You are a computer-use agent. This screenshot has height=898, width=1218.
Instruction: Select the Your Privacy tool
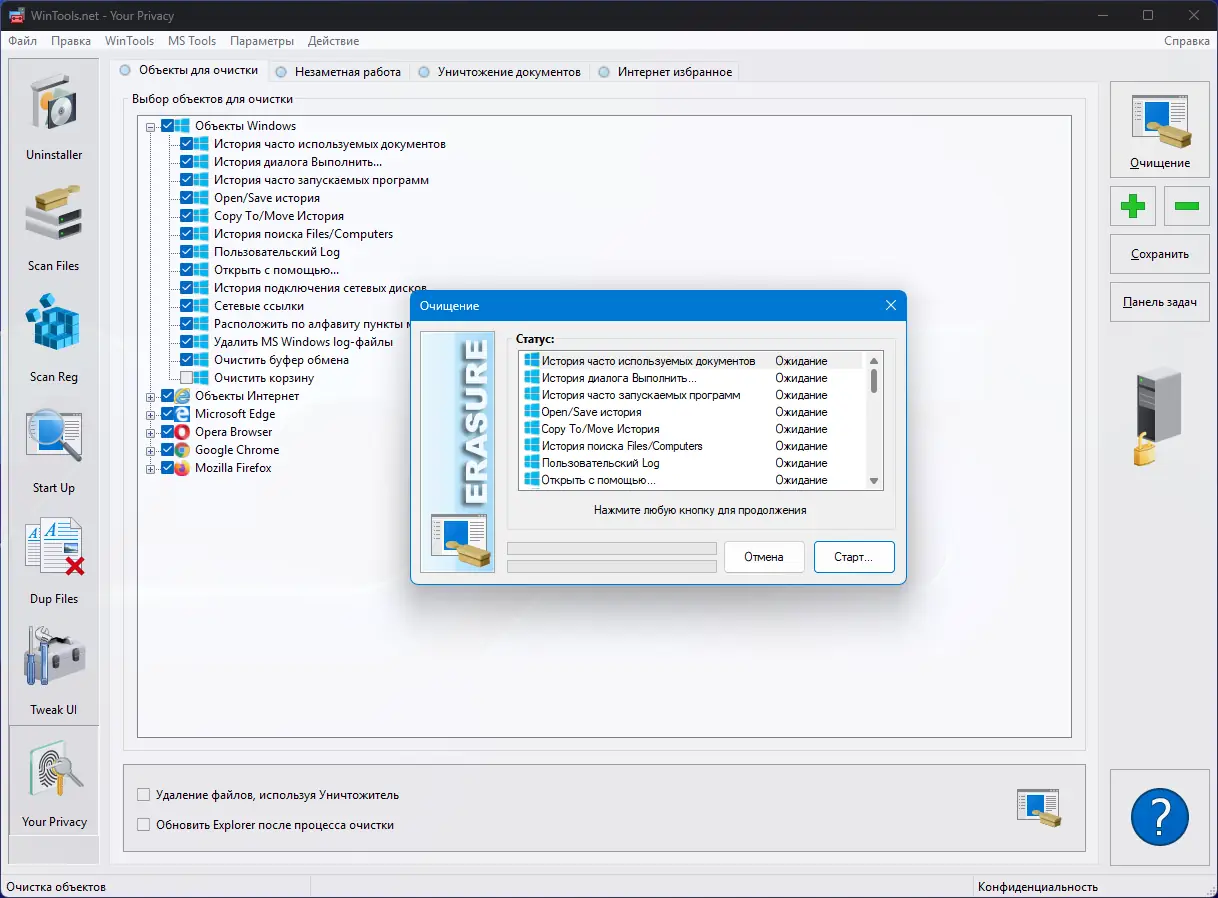point(54,782)
